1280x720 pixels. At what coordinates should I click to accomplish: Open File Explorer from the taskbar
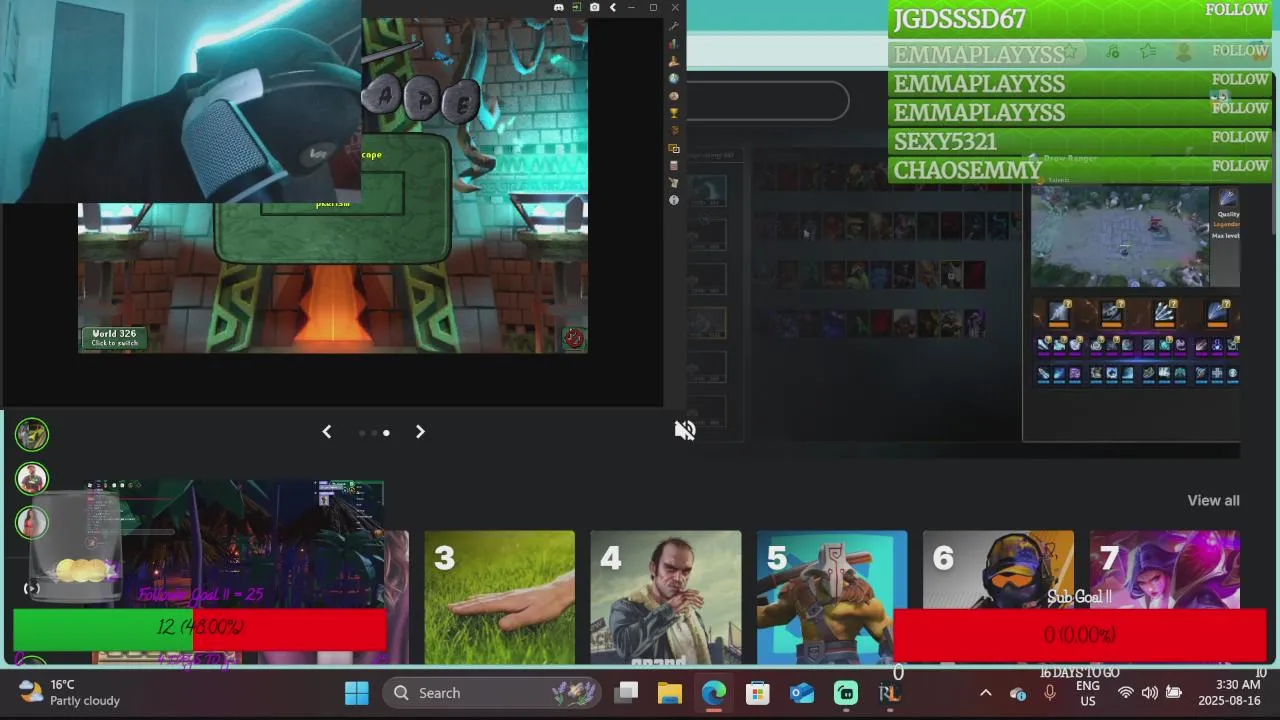click(670, 693)
